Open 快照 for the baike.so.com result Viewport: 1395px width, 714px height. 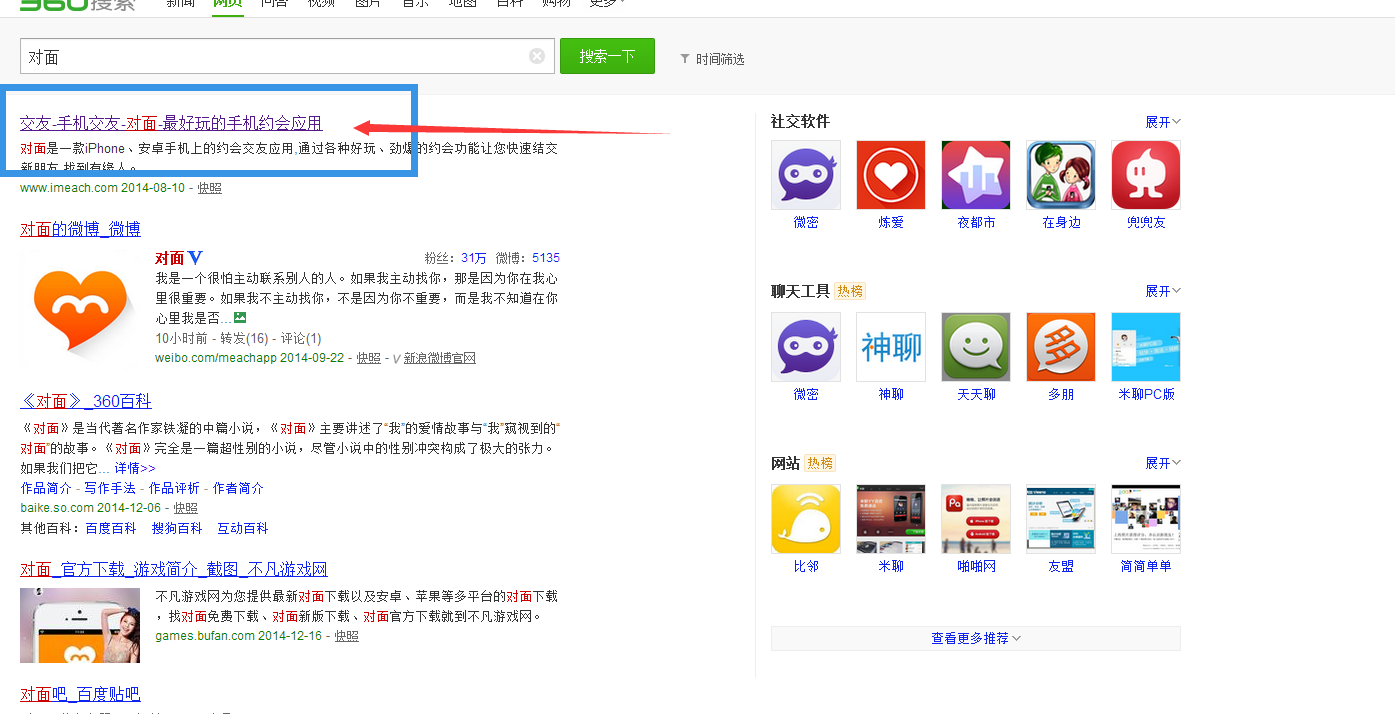tap(185, 508)
